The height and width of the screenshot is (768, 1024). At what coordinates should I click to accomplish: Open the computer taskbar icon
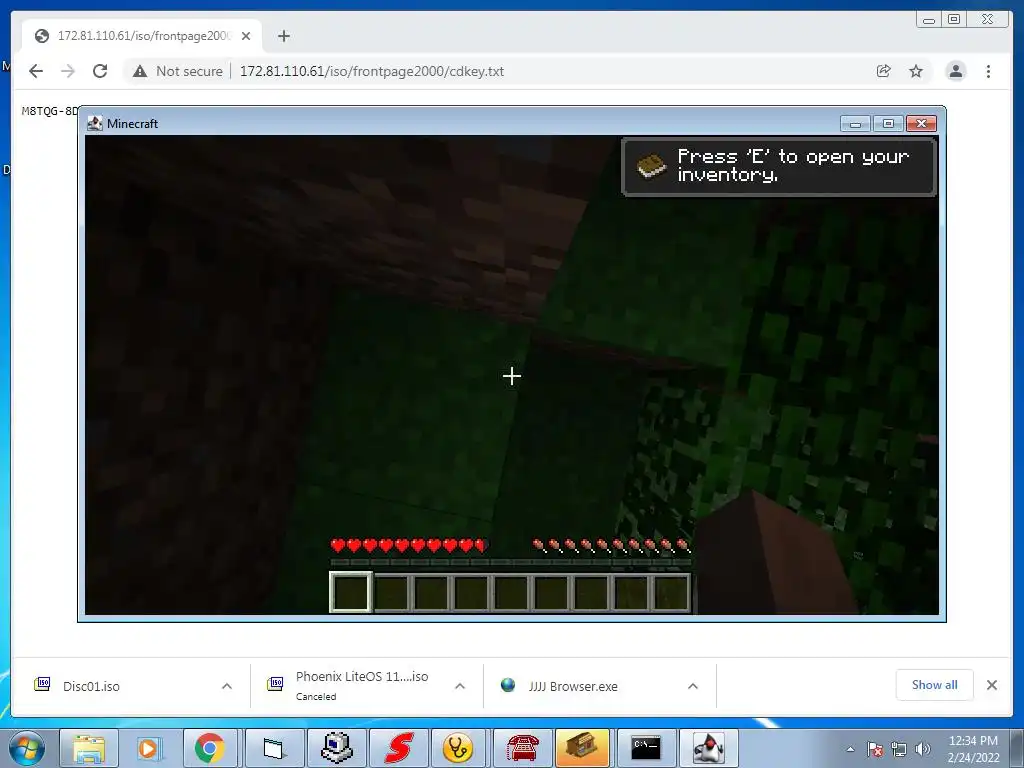pyautogui.click(x=337, y=748)
